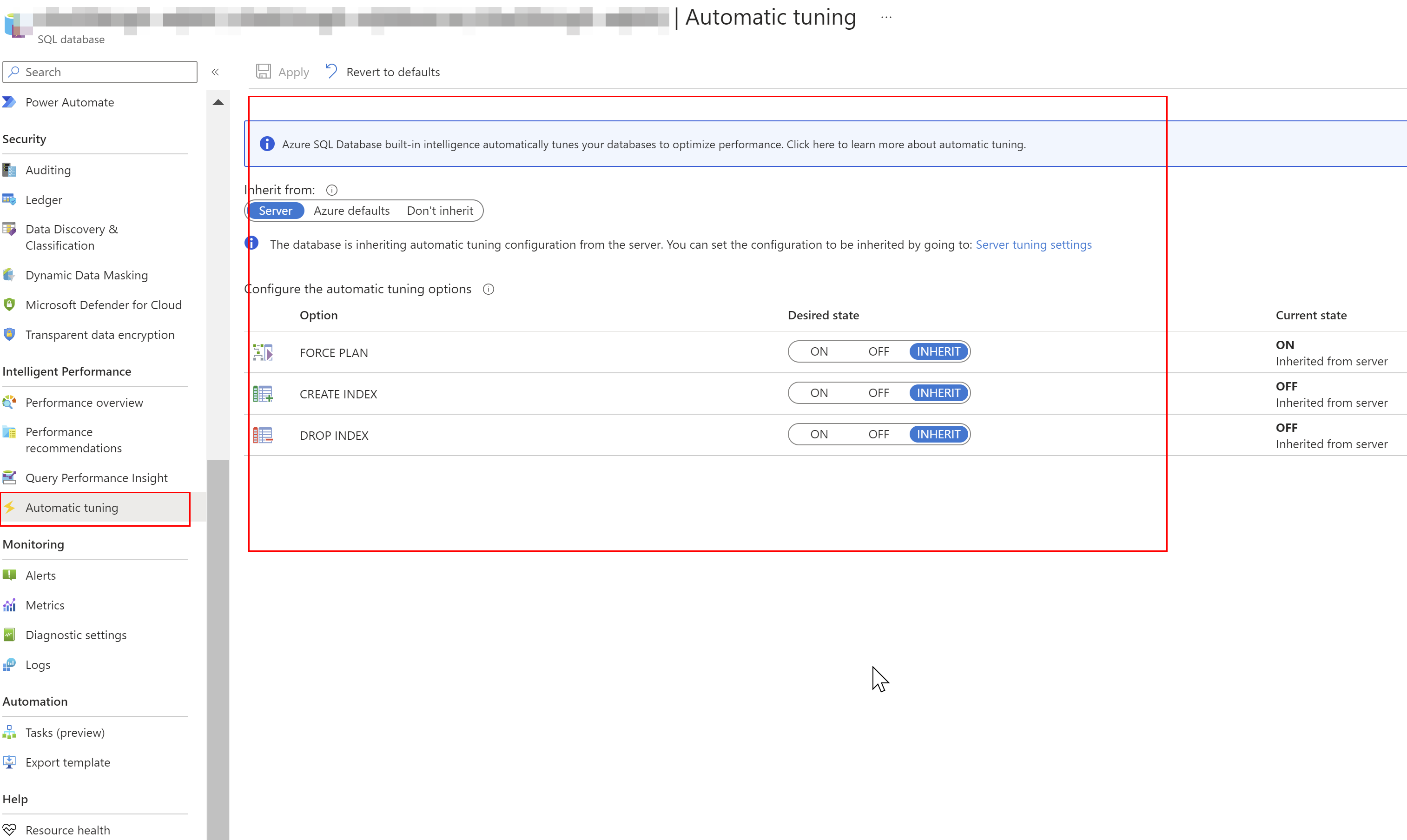1407x840 pixels.
Task: Set DROP INDEX desired state to OFF
Action: tap(879, 434)
